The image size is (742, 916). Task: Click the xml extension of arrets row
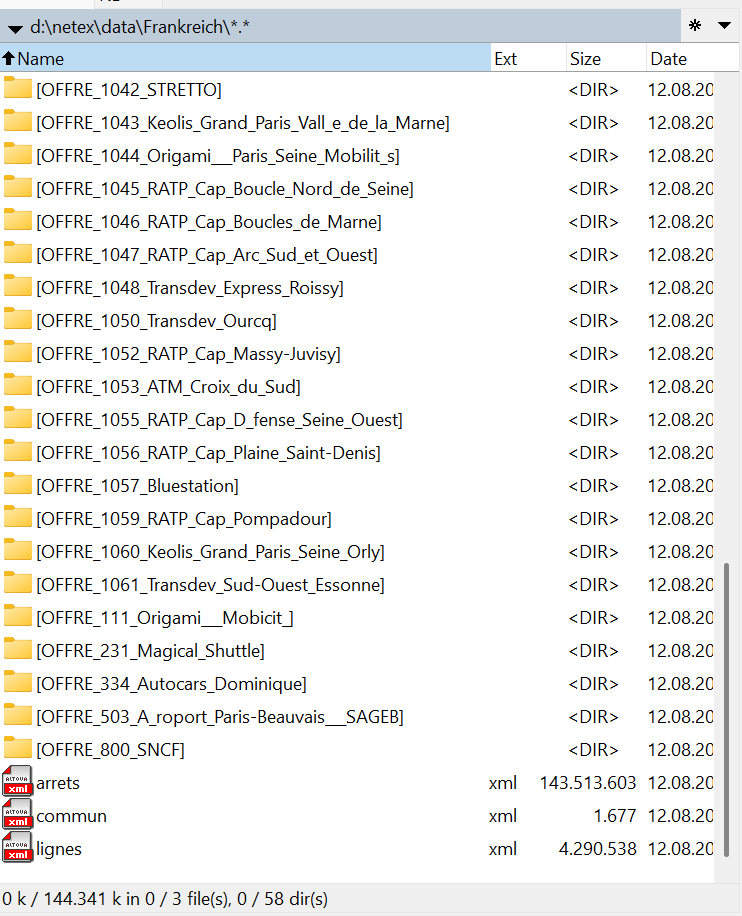coord(503,783)
